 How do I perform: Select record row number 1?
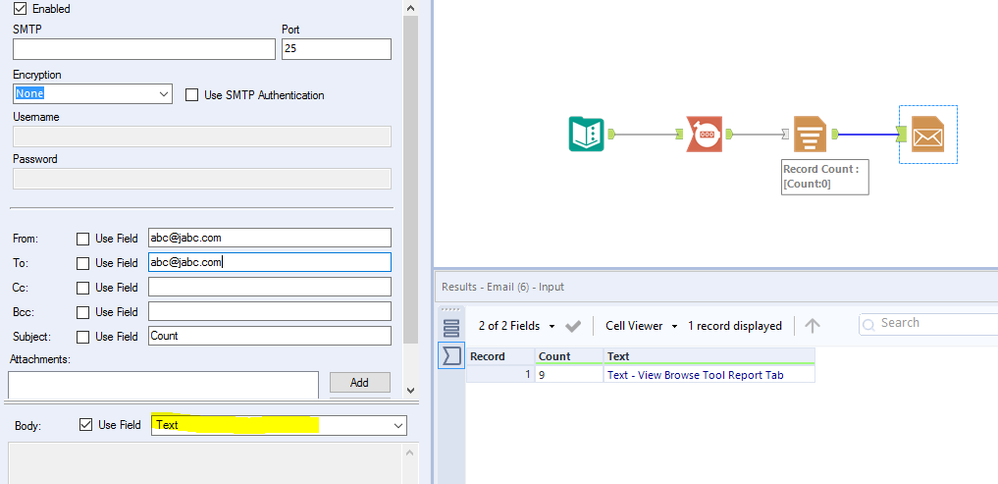click(501, 375)
